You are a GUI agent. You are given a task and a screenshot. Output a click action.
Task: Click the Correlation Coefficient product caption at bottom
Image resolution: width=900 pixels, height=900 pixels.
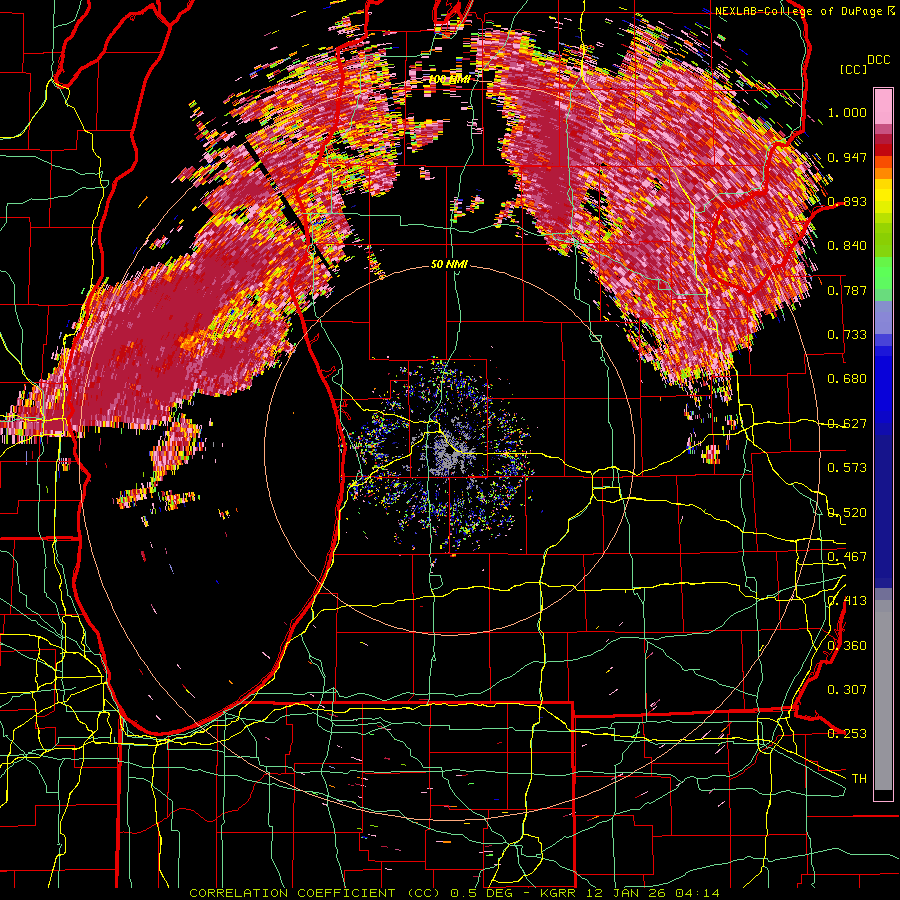455,893
